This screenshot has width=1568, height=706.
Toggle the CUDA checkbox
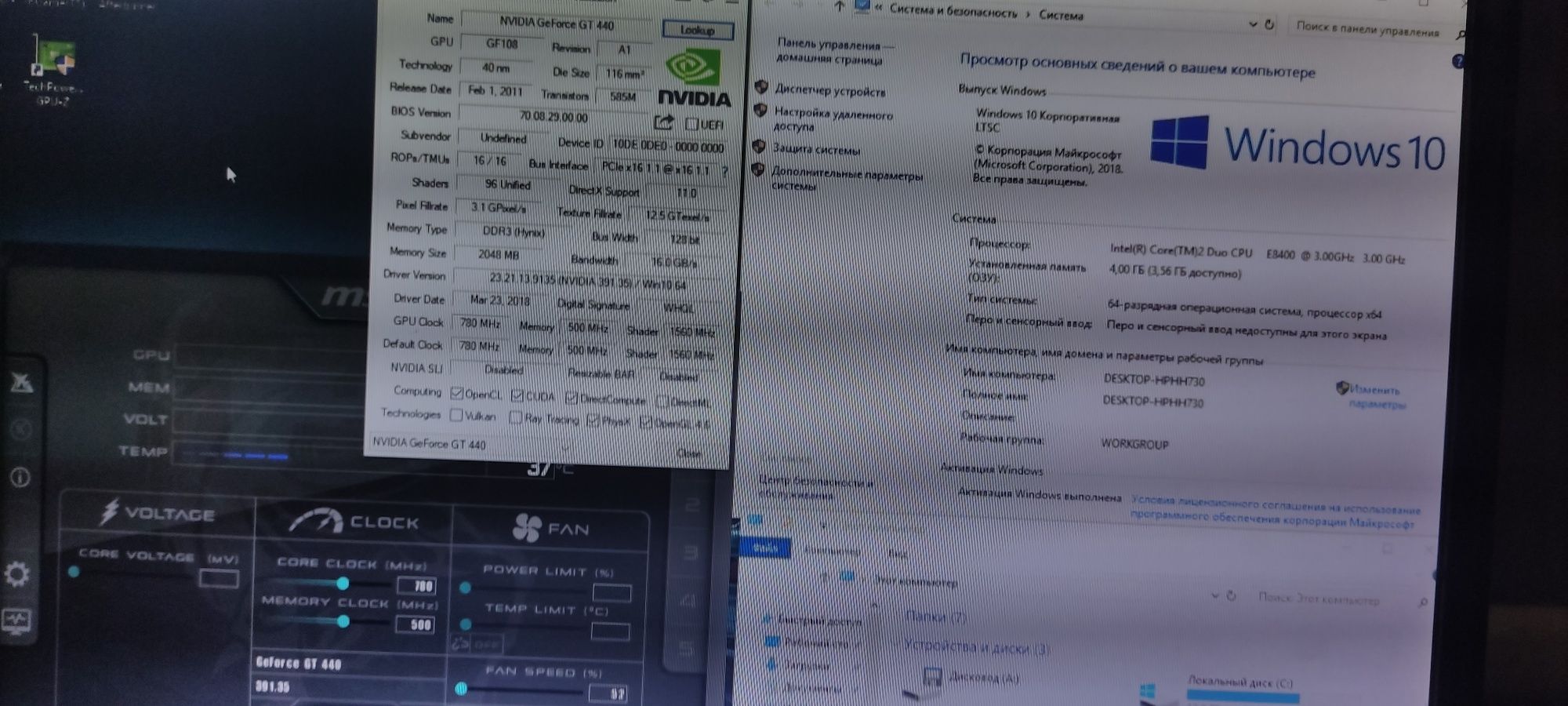coord(517,395)
